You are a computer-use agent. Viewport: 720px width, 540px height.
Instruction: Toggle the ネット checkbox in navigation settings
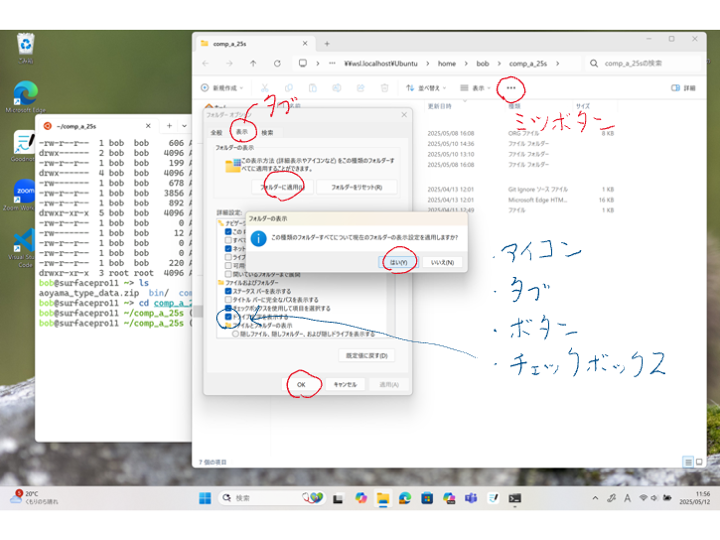click(228, 248)
